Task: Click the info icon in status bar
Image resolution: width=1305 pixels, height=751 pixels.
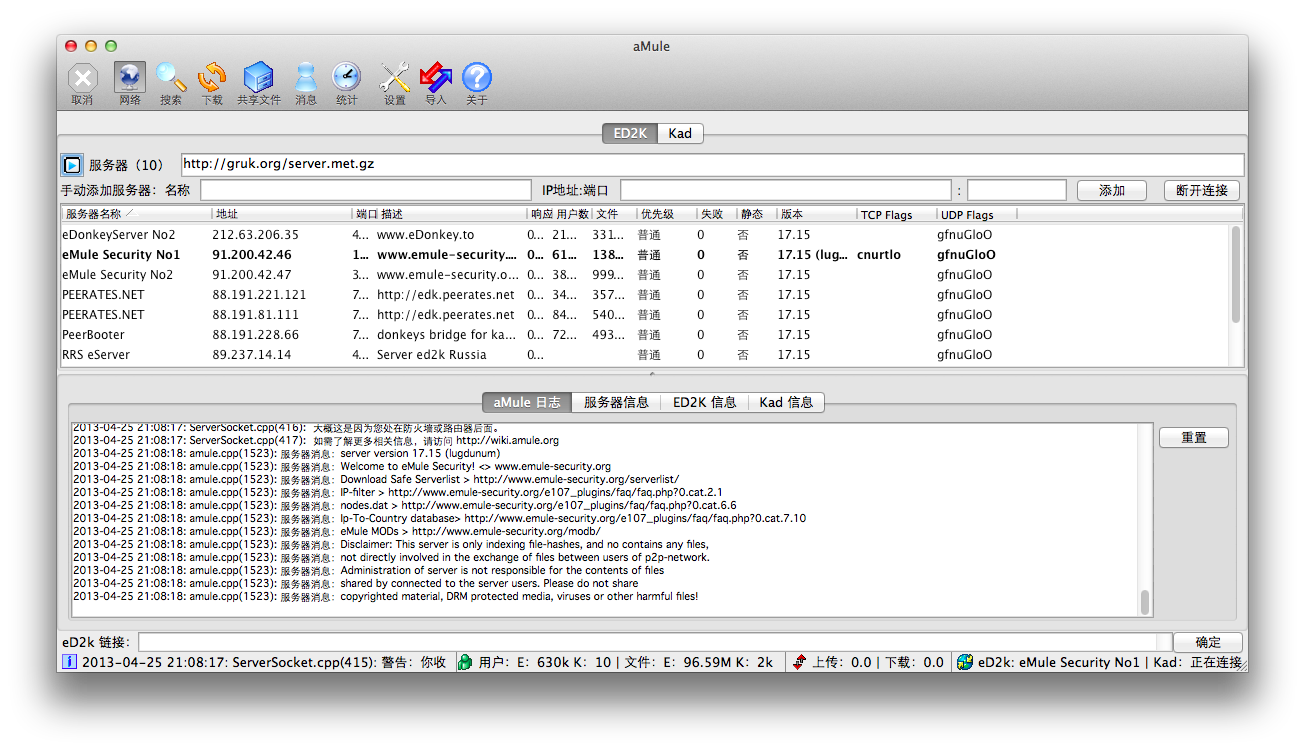Action: pos(69,662)
